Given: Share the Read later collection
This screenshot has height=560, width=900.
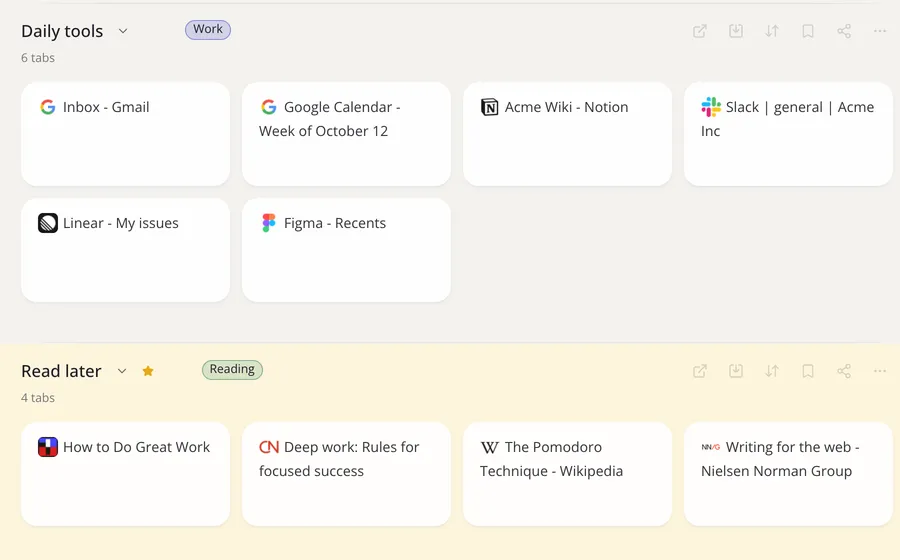Looking at the screenshot, I should pyautogui.click(x=844, y=371).
